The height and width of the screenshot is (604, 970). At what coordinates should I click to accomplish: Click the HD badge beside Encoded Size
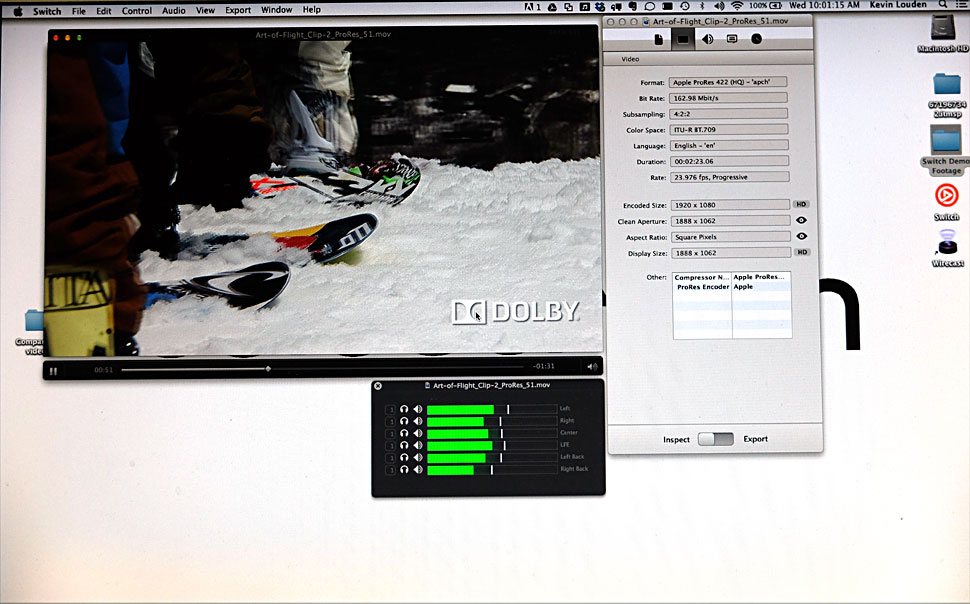coord(801,204)
